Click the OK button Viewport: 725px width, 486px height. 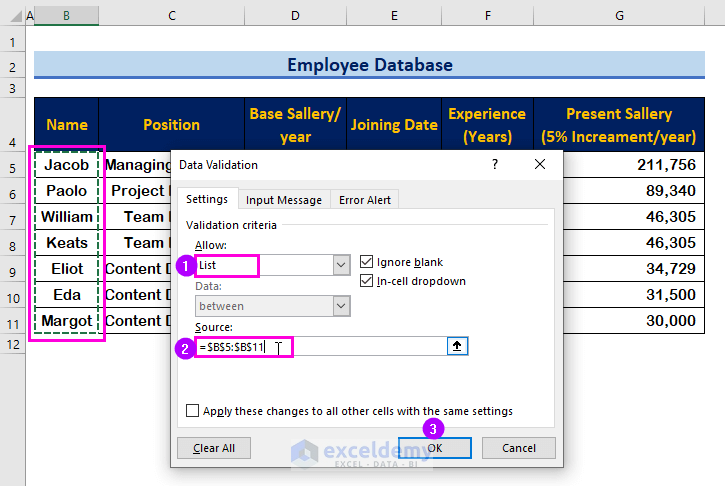pos(435,448)
